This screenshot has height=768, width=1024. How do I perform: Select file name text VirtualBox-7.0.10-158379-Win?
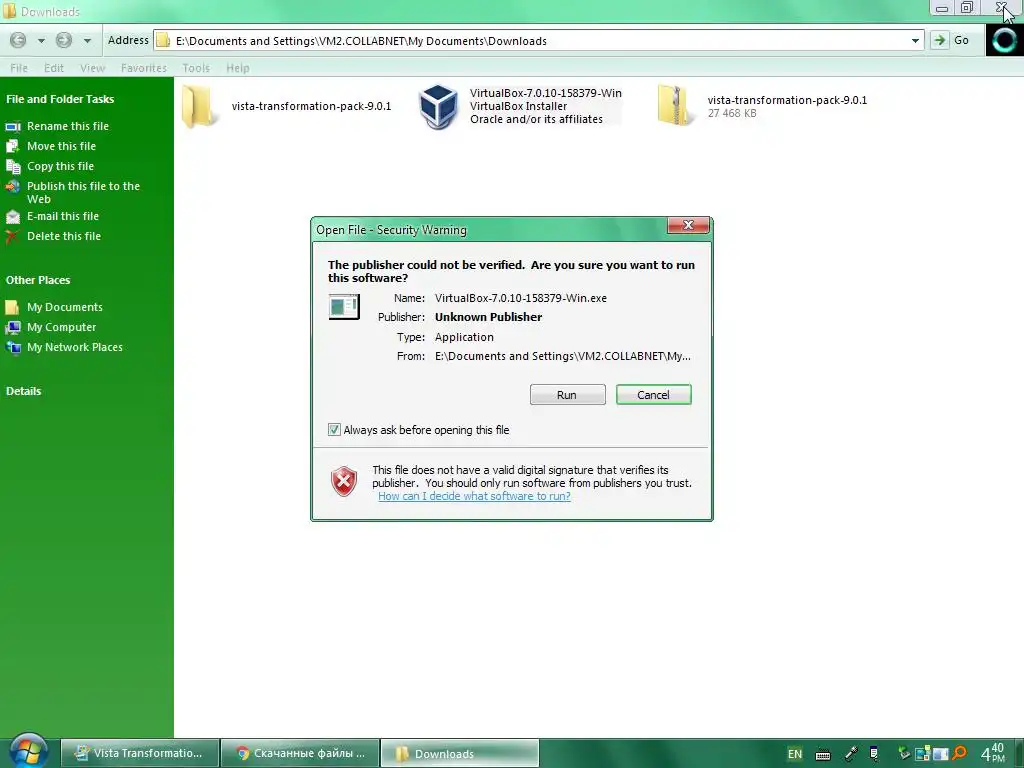pyautogui.click(x=545, y=93)
